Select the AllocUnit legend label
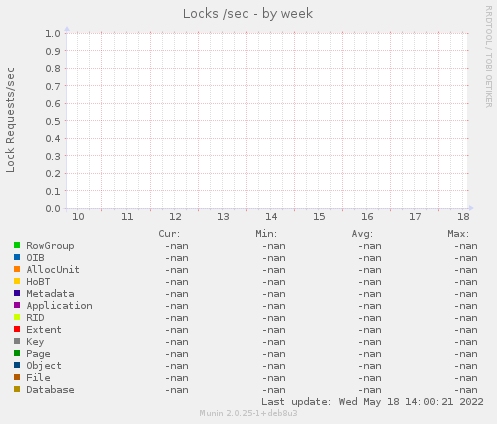Screen dimensions: 497x424 coord(53,270)
